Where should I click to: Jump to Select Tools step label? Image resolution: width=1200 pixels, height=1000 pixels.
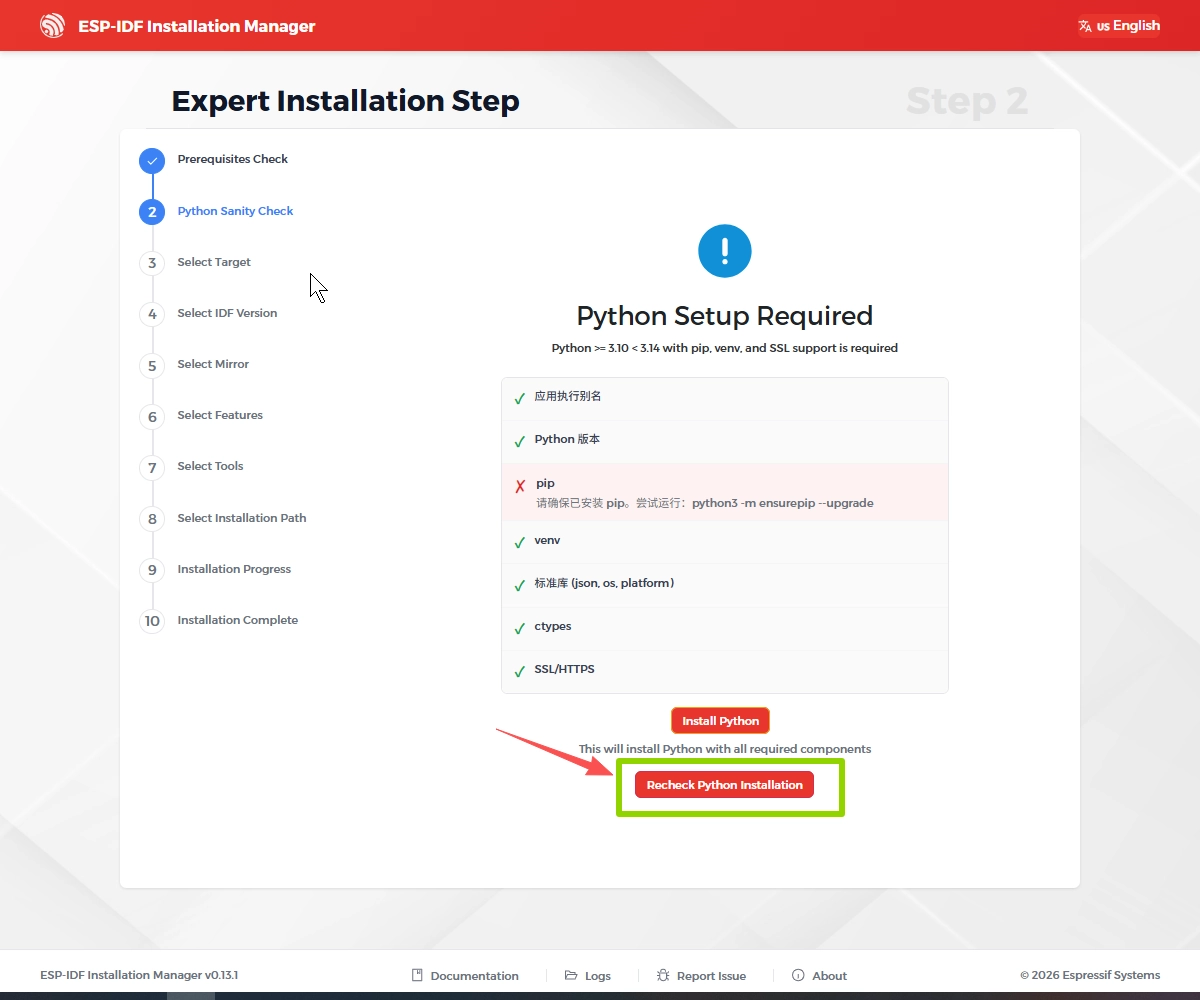tap(210, 466)
